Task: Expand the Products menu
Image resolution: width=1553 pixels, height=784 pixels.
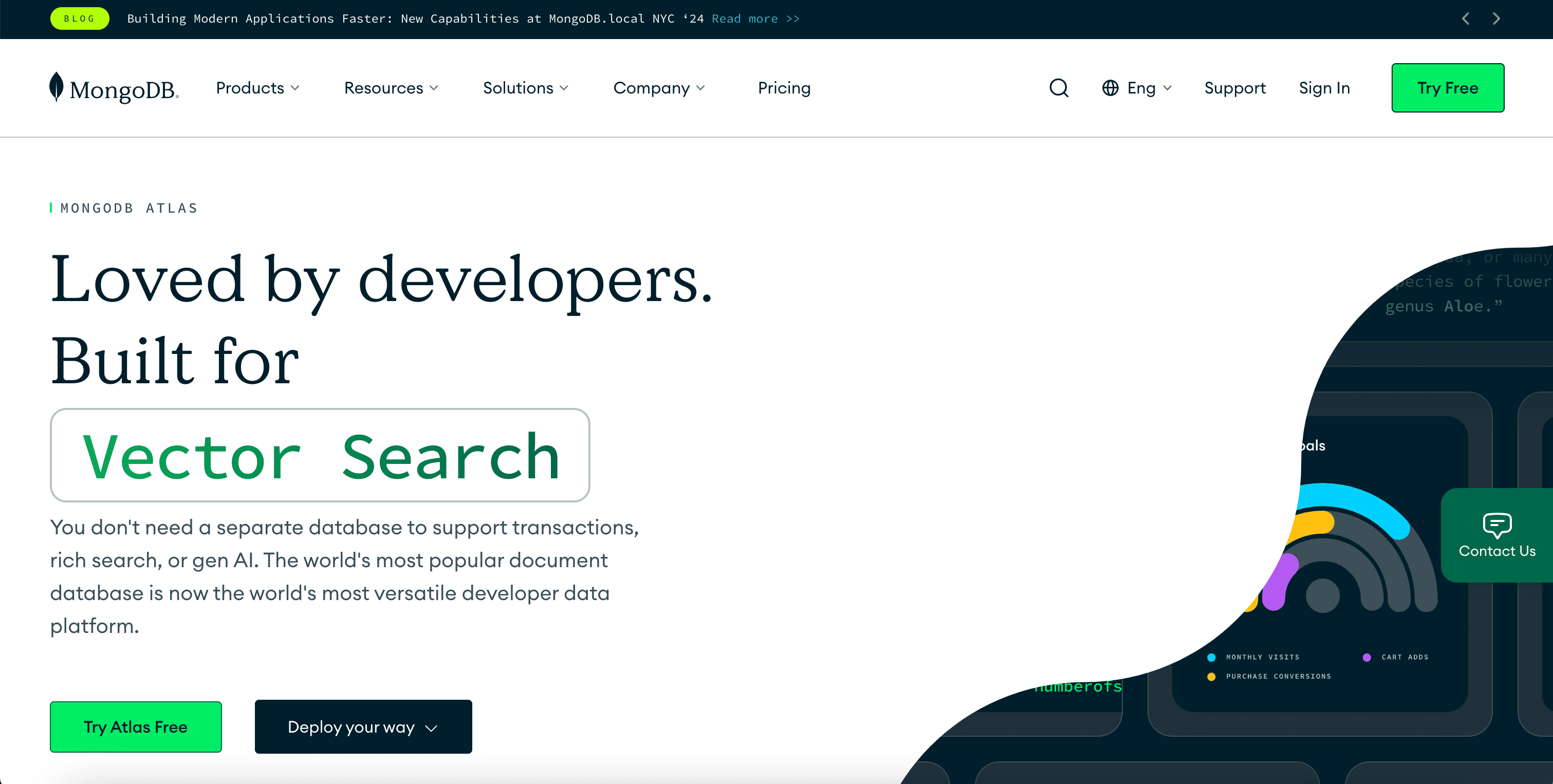Action: click(x=257, y=88)
